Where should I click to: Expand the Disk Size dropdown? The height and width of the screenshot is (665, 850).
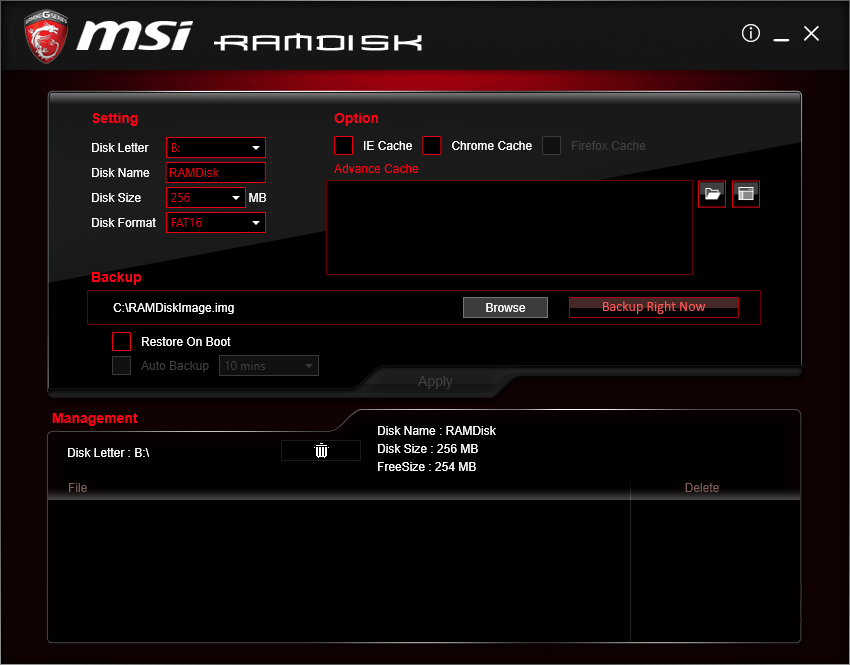[x=206, y=198]
